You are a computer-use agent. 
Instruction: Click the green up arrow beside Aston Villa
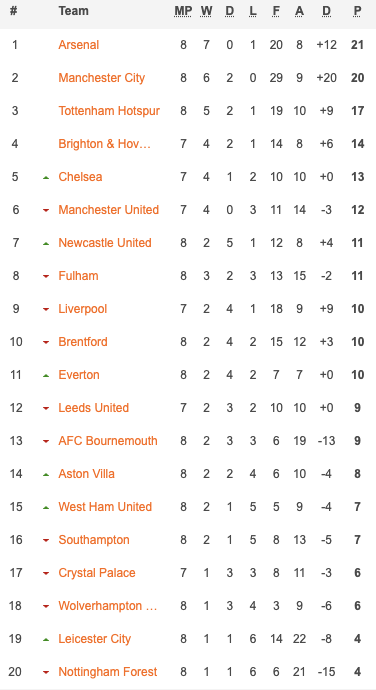click(46, 474)
